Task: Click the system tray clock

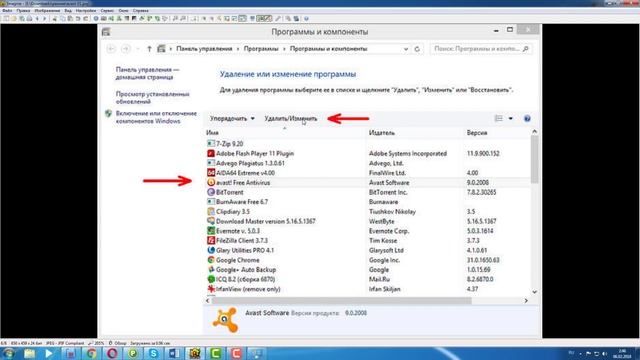Action: point(622,353)
